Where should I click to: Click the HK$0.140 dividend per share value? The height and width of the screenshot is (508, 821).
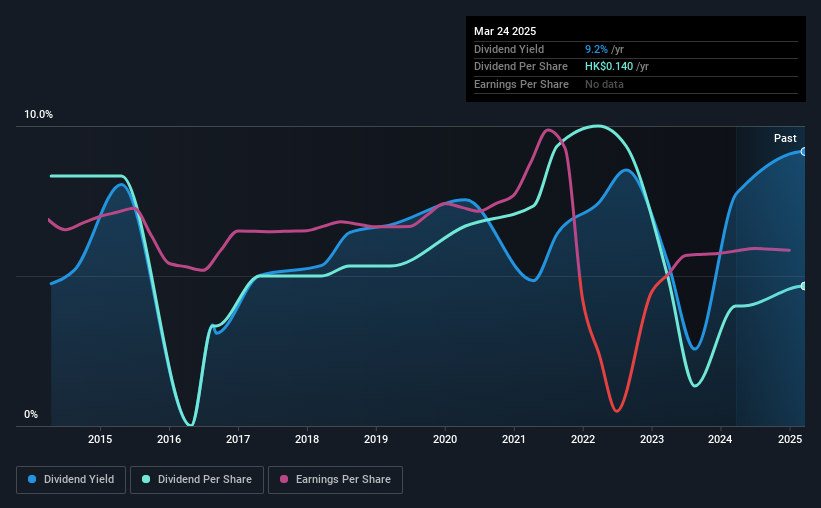coord(609,67)
